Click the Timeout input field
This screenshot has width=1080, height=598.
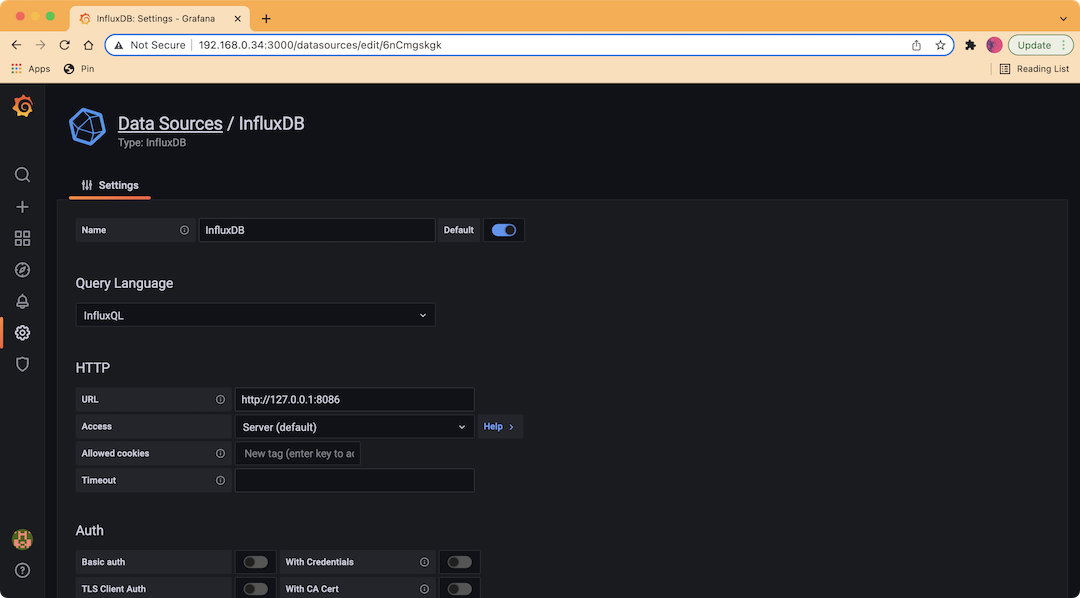(x=354, y=480)
